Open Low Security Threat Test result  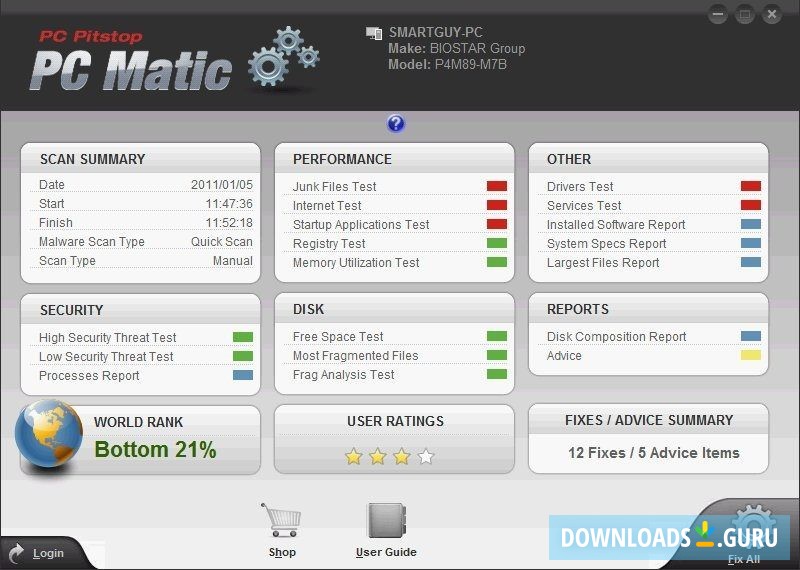point(106,357)
